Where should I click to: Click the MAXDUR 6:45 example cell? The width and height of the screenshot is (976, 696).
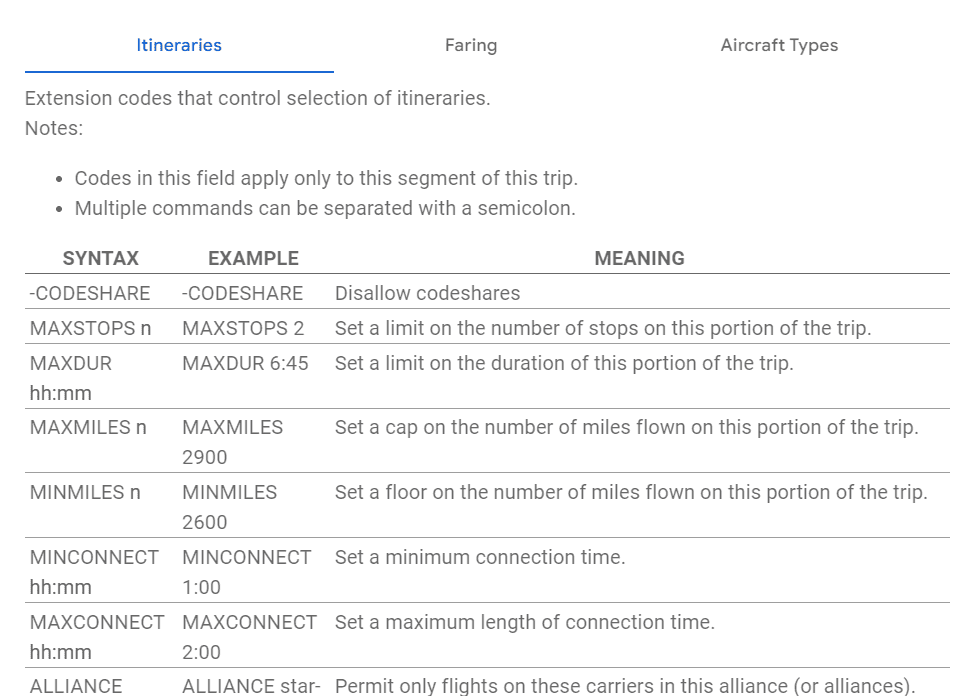(x=245, y=363)
